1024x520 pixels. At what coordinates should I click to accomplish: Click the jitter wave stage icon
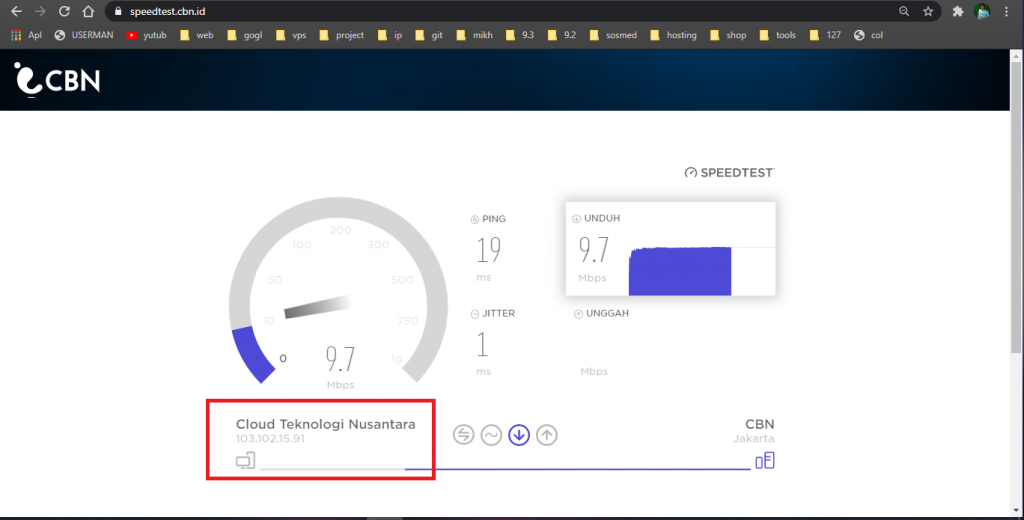[491, 435]
